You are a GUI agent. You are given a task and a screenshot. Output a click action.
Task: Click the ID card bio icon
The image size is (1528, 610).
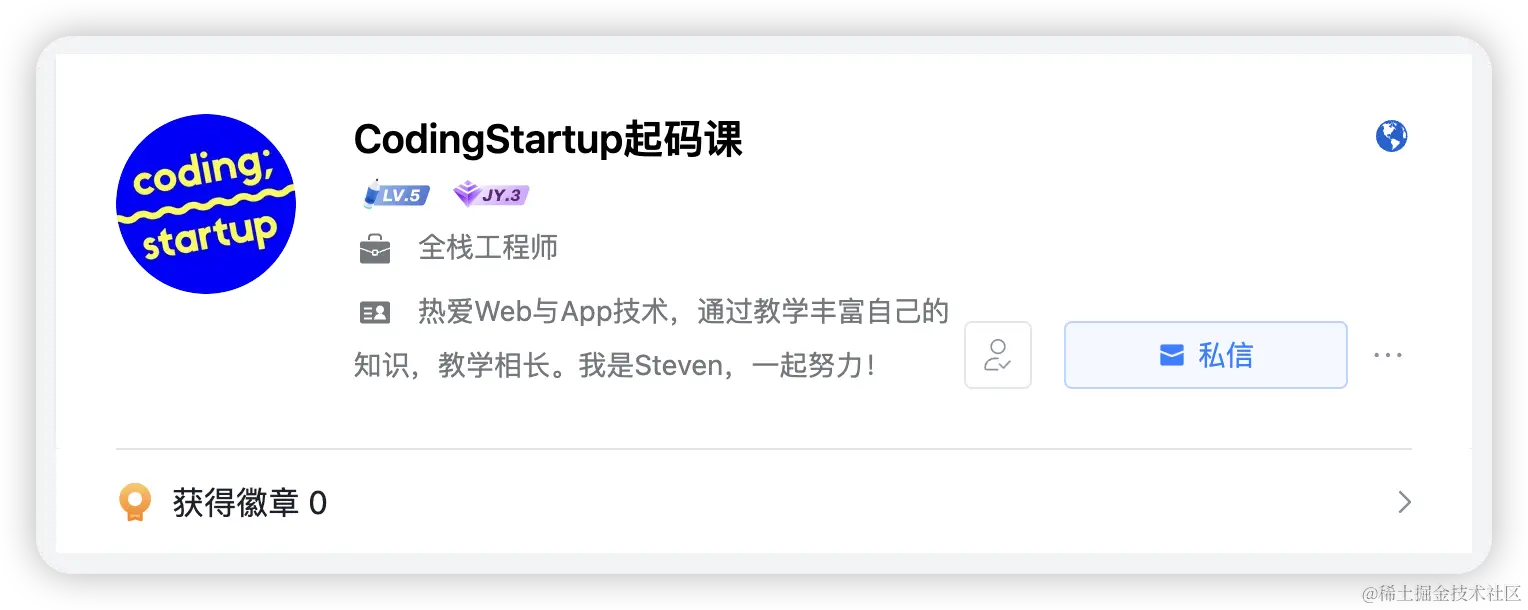375,313
